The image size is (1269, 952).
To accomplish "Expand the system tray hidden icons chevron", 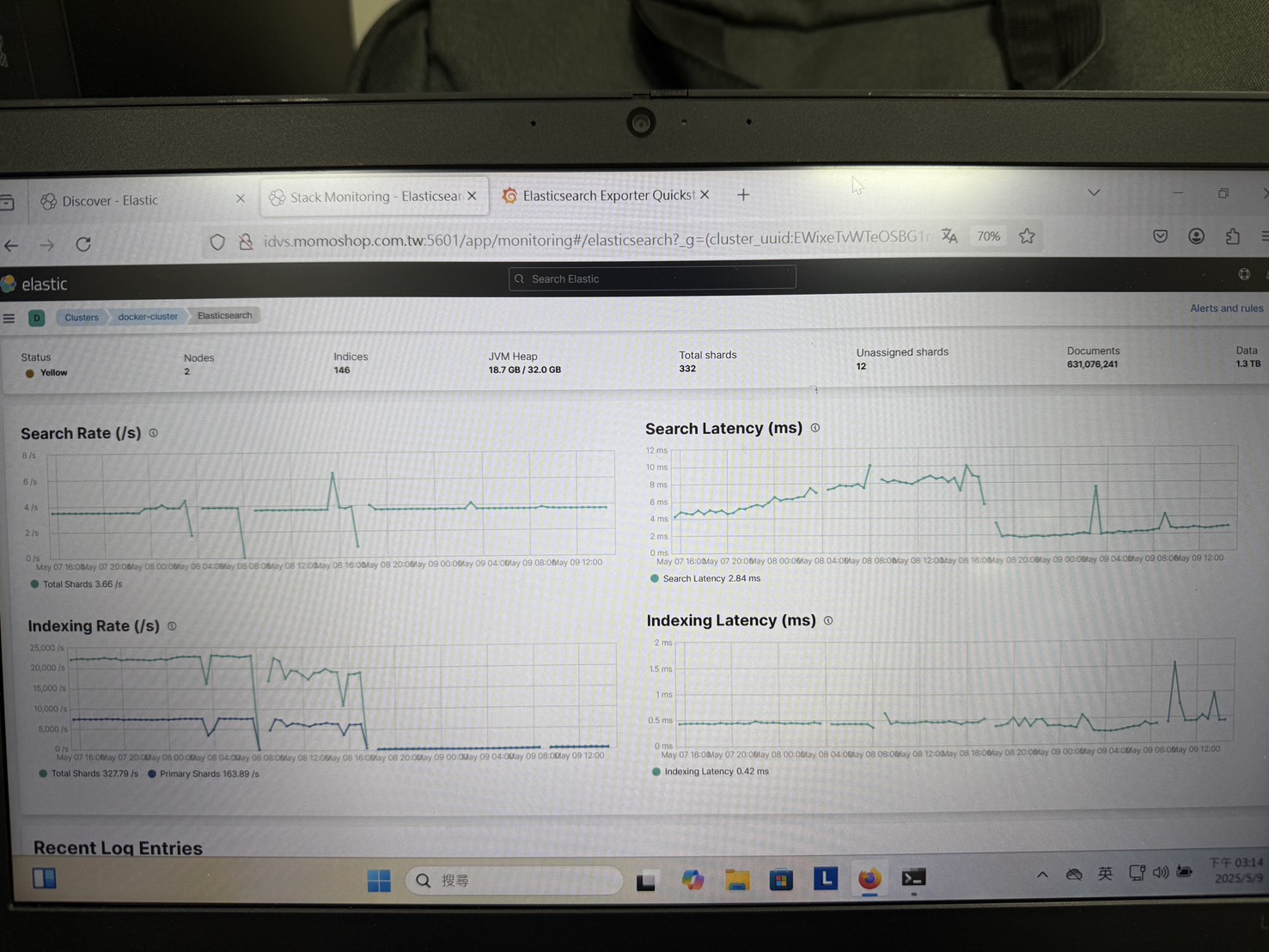I will (1042, 875).
